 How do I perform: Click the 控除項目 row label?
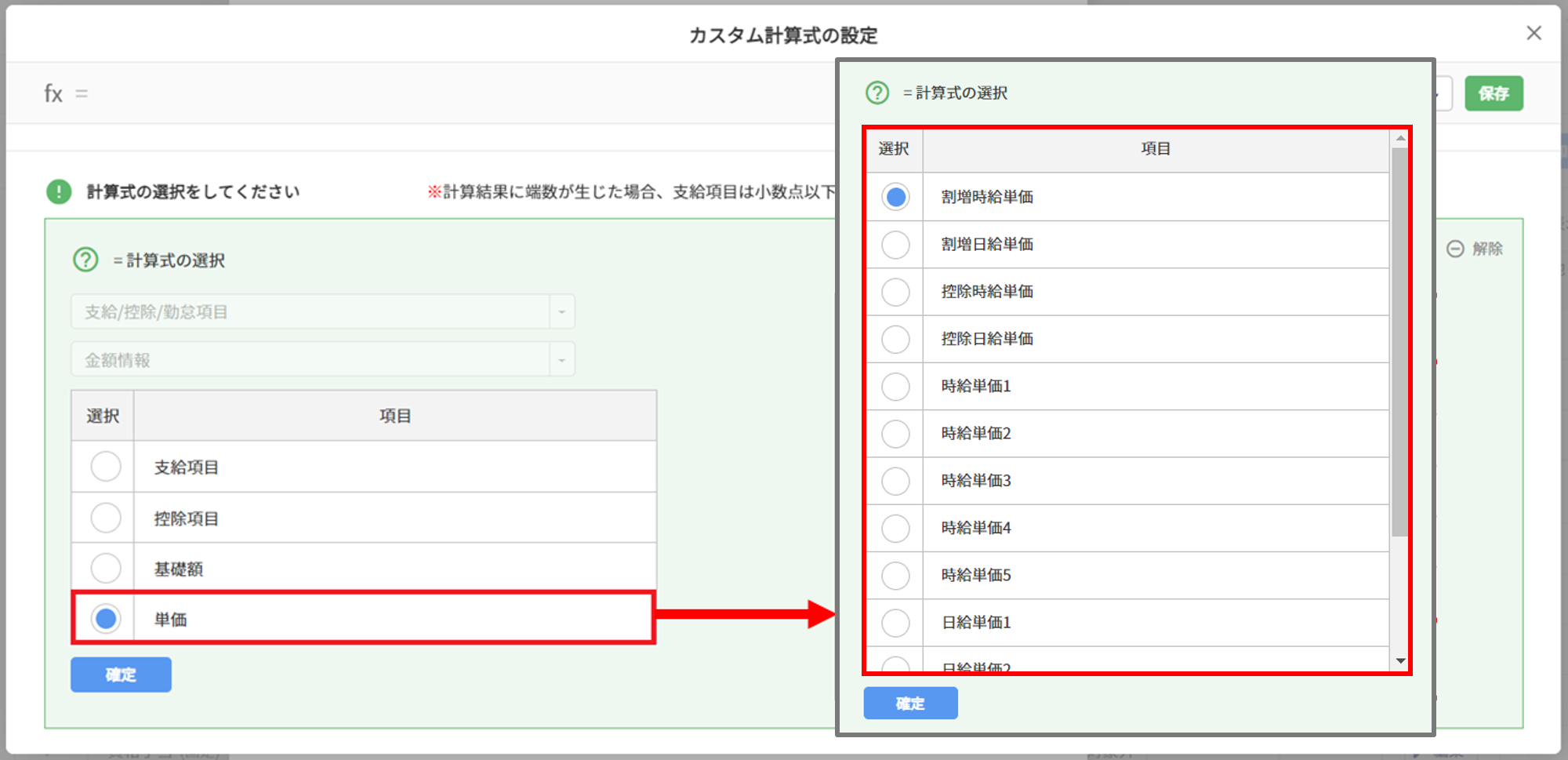[x=187, y=518]
